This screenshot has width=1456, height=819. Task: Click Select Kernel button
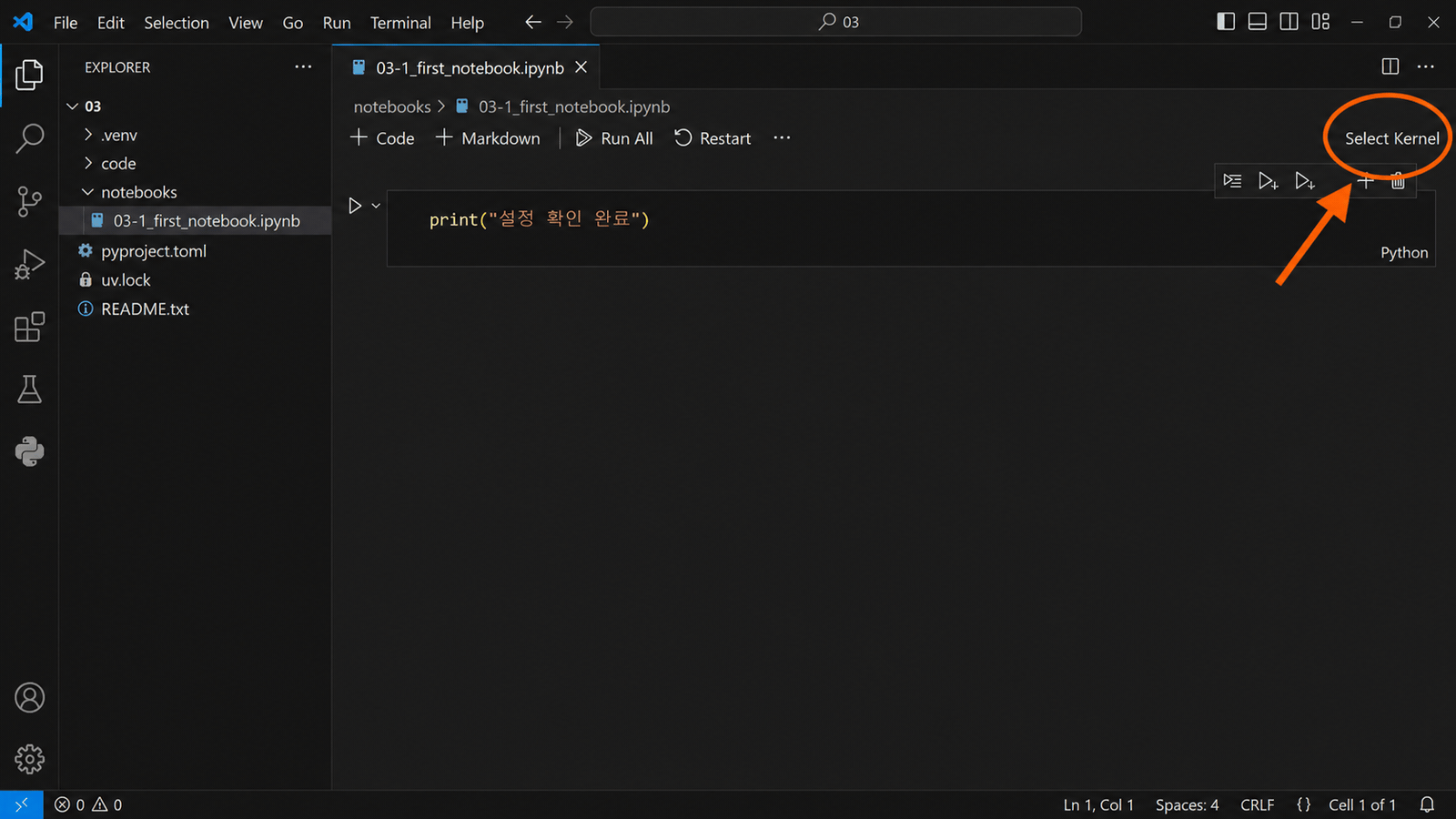click(1391, 138)
